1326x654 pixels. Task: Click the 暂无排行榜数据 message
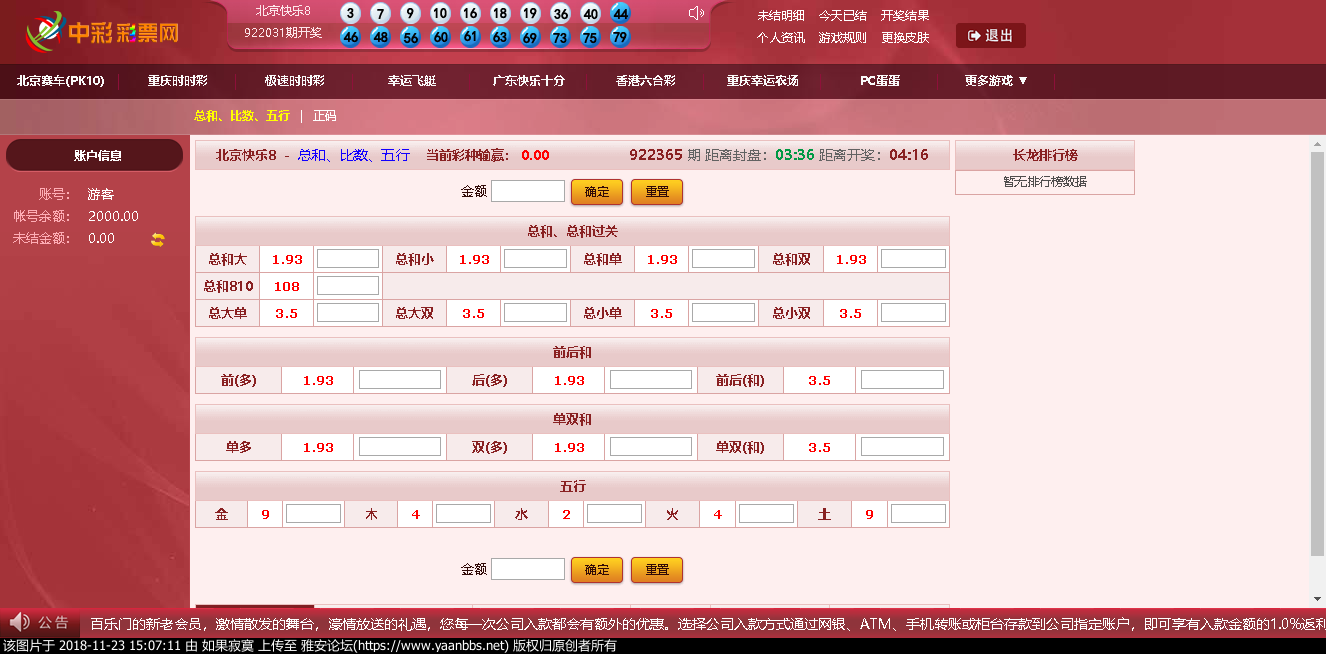pyautogui.click(x=1045, y=182)
